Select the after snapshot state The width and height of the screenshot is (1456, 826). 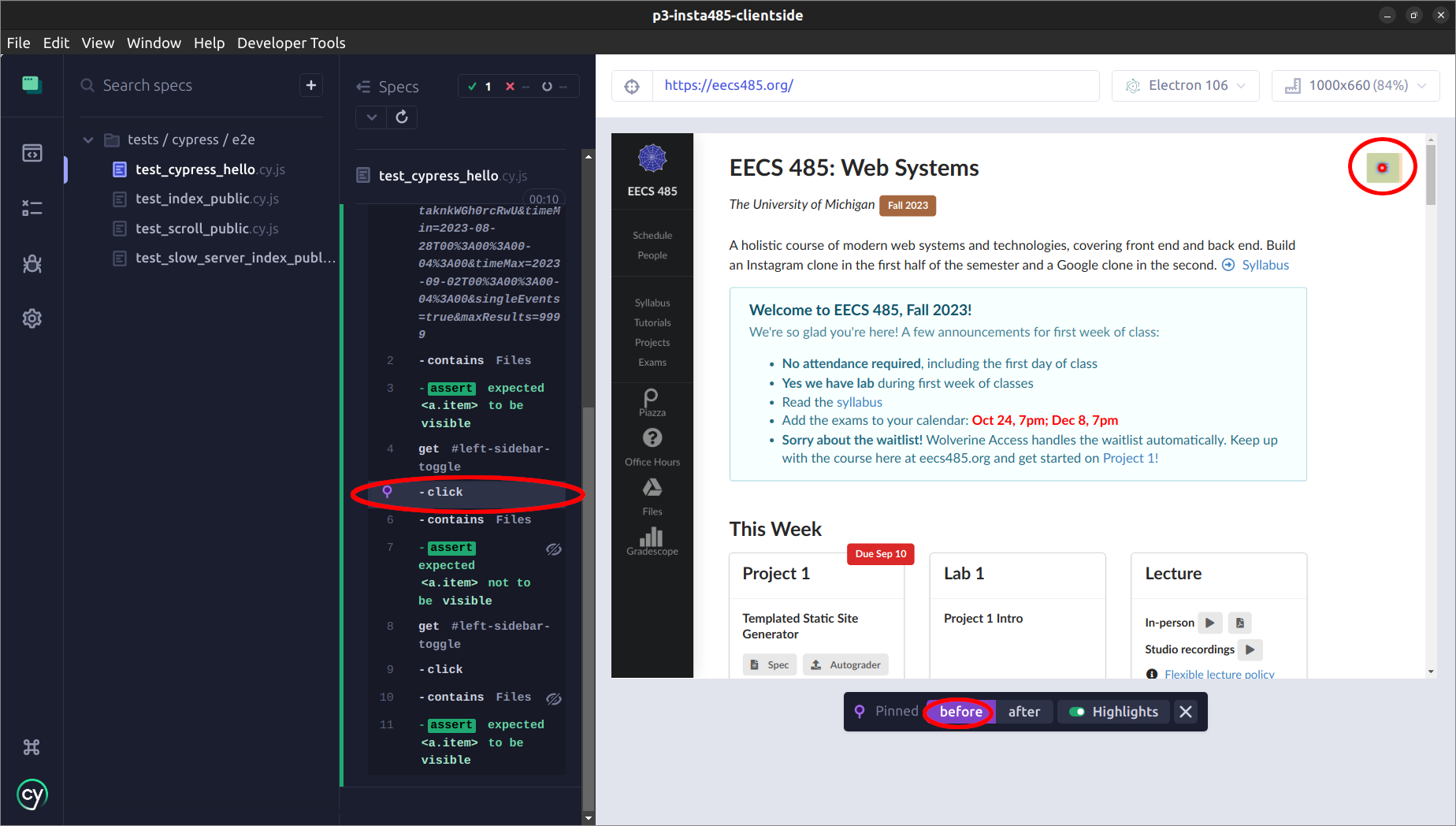point(1024,712)
